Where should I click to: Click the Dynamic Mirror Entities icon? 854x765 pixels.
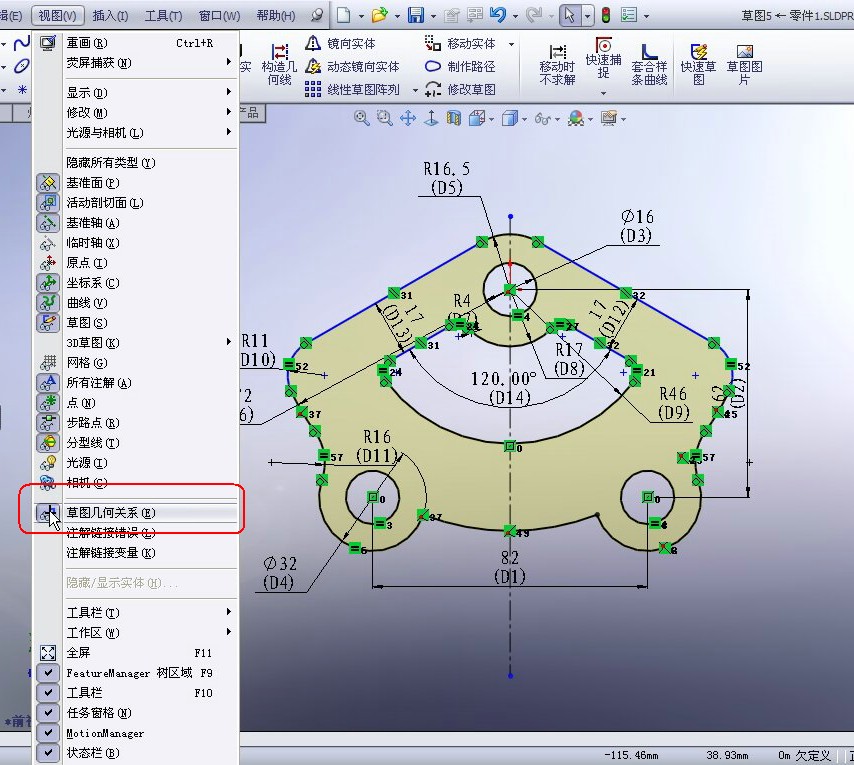click(313, 66)
